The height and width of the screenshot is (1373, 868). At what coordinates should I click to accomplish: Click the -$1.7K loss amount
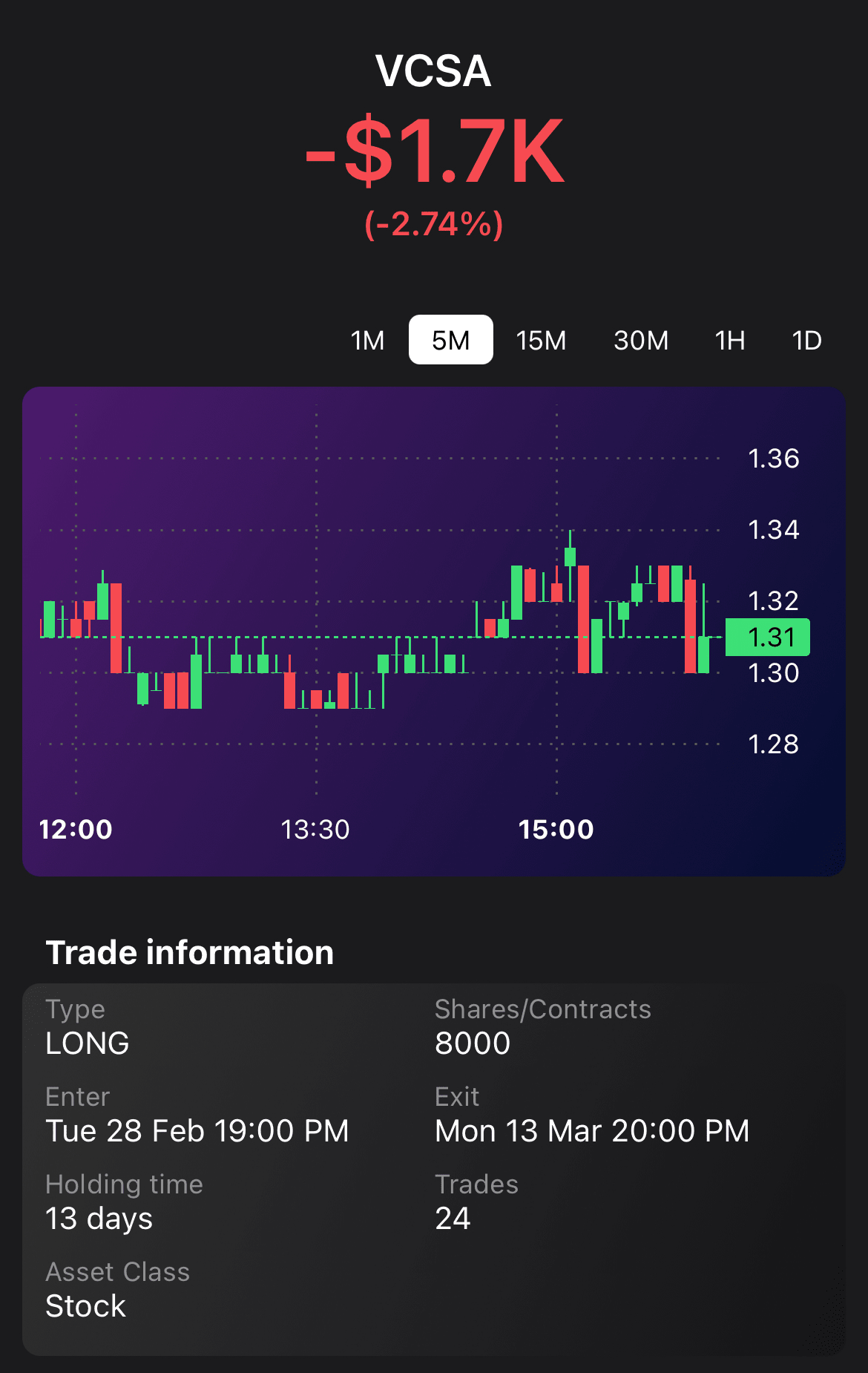click(435, 152)
